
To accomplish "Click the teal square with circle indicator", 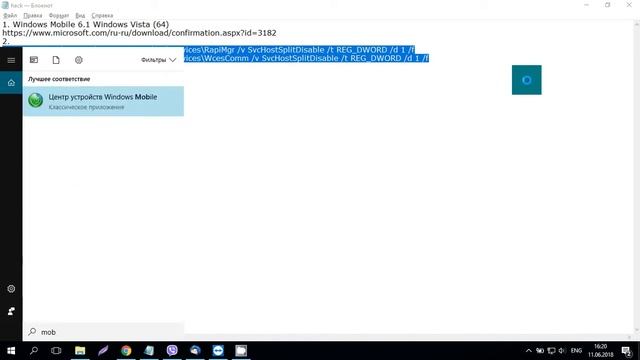I will tap(527, 80).
